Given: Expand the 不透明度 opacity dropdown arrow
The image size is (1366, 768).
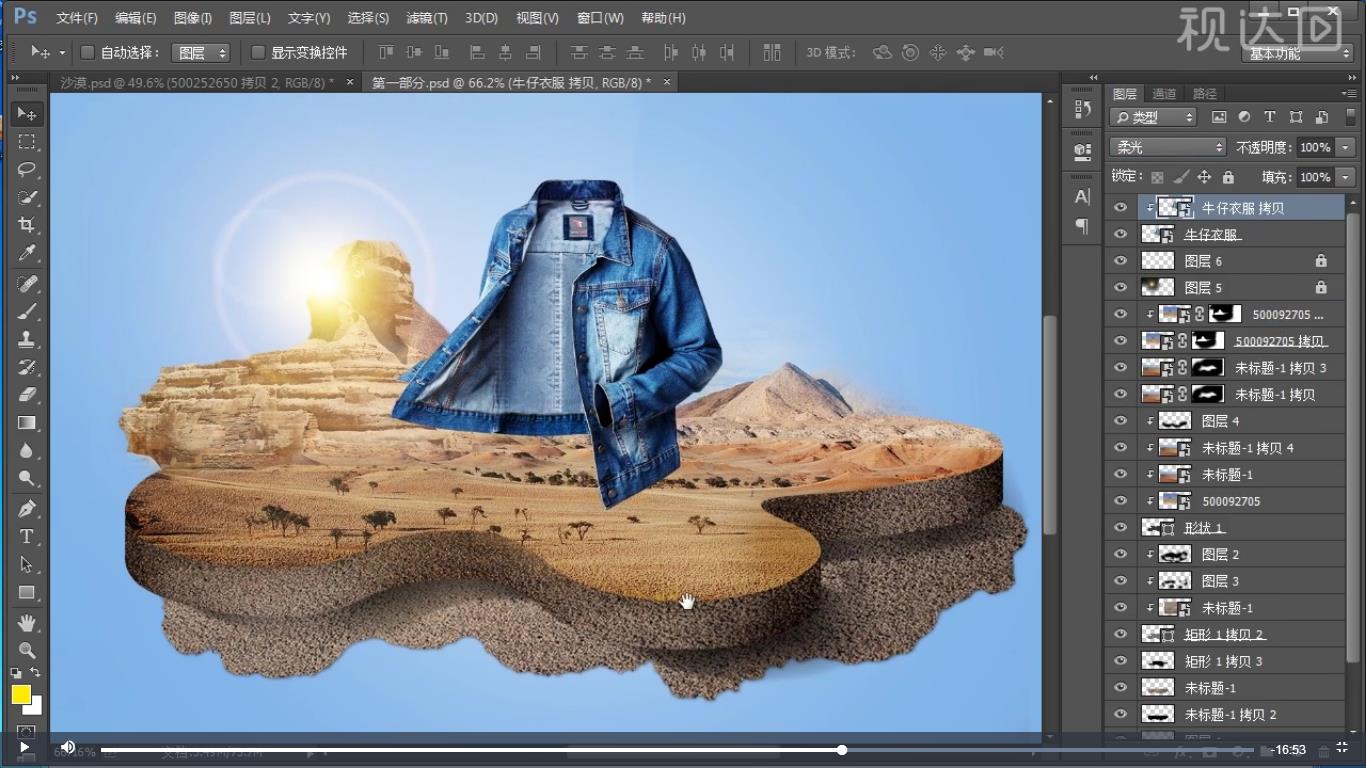Looking at the screenshot, I should (x=1345, y=147).
